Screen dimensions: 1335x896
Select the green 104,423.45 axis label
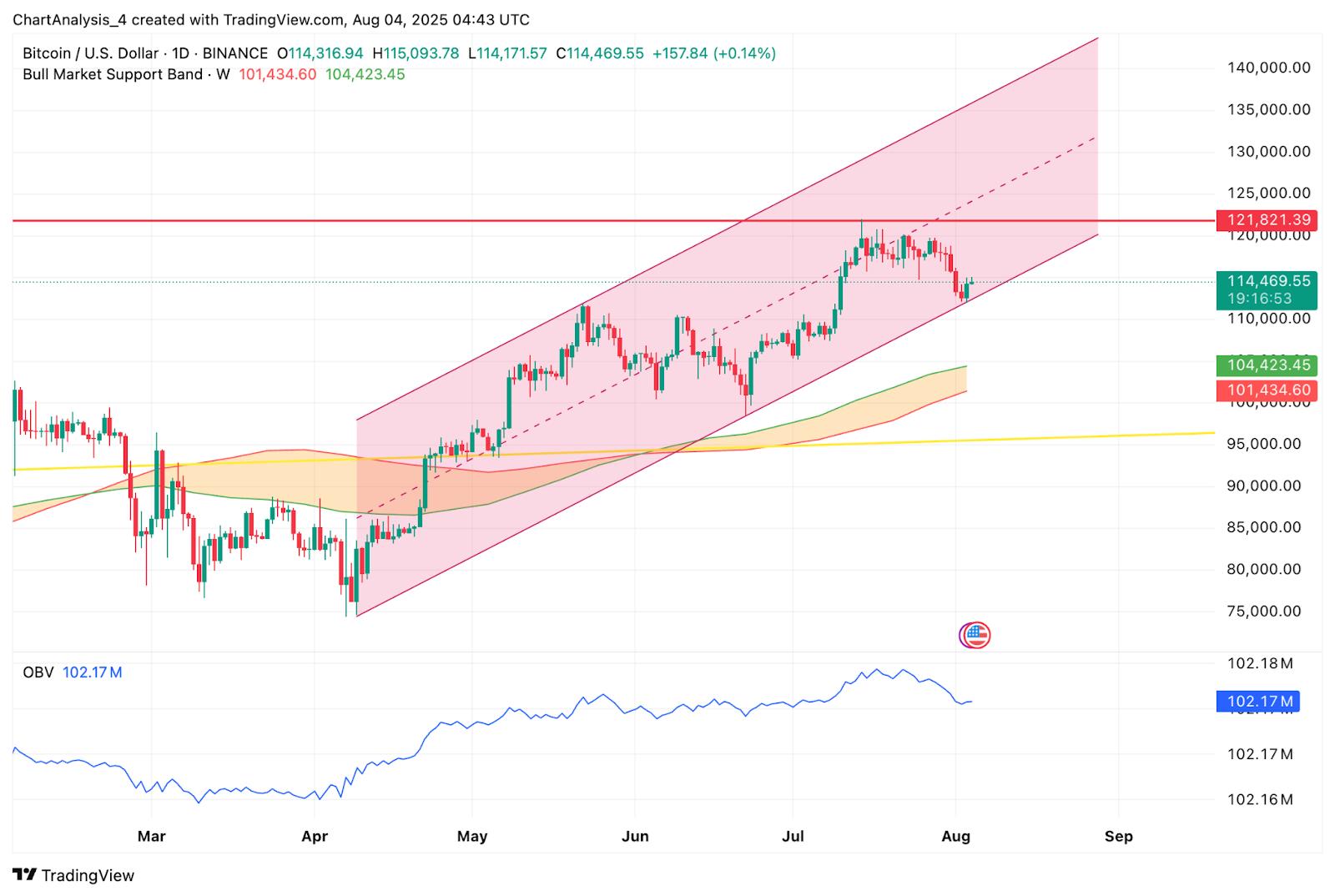tap(1267, 365)
